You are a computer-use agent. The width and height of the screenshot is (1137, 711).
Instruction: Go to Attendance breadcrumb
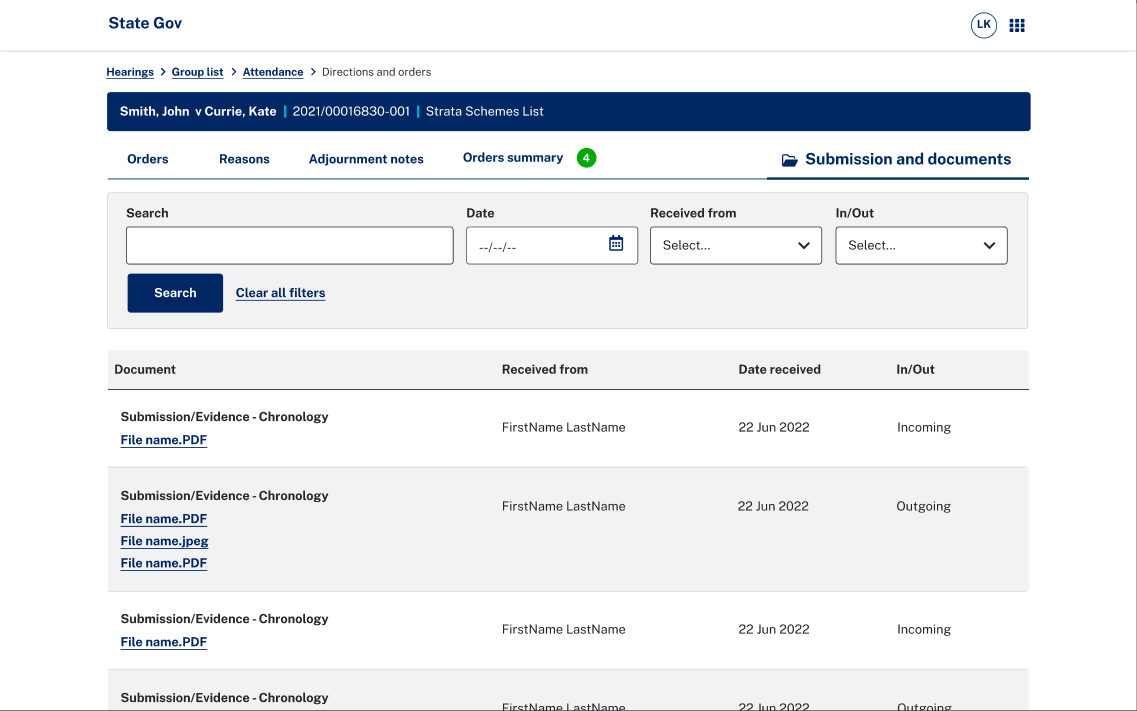click(x=273, y=72)
